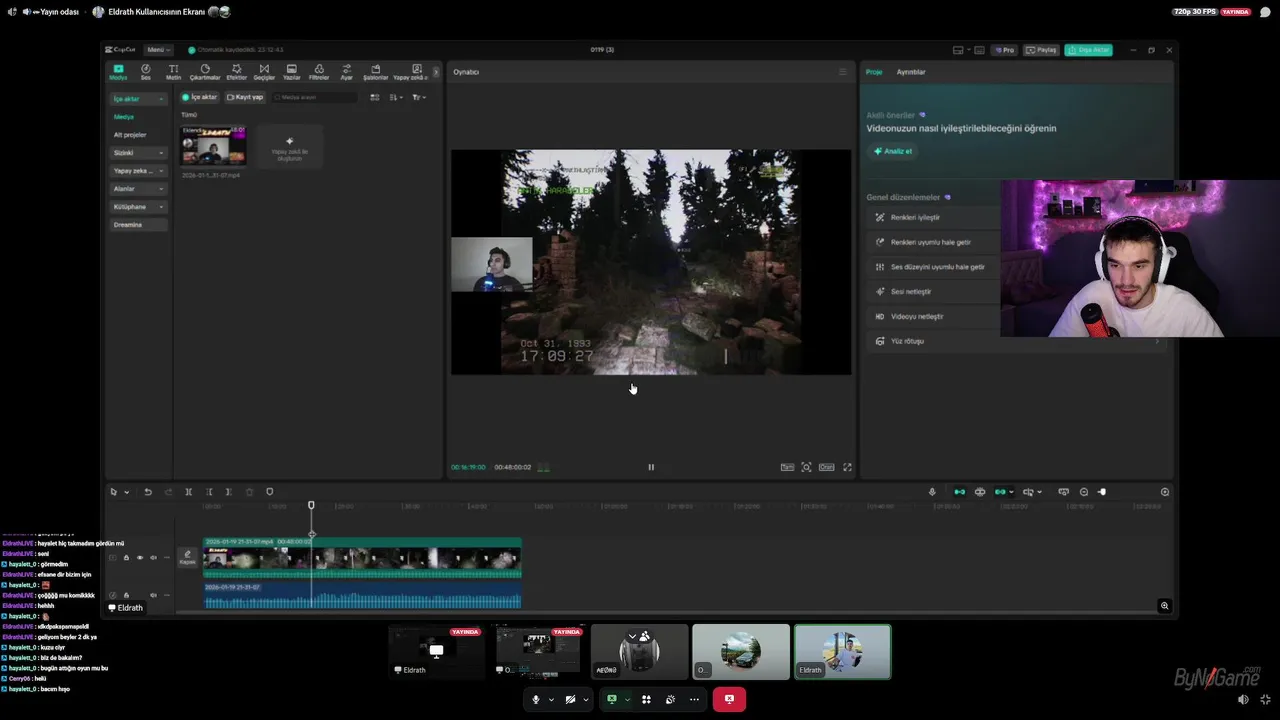Screen dimensions: 1280x720
Task: Open Dreamina in the sidebar
Action: pos(138,225)
